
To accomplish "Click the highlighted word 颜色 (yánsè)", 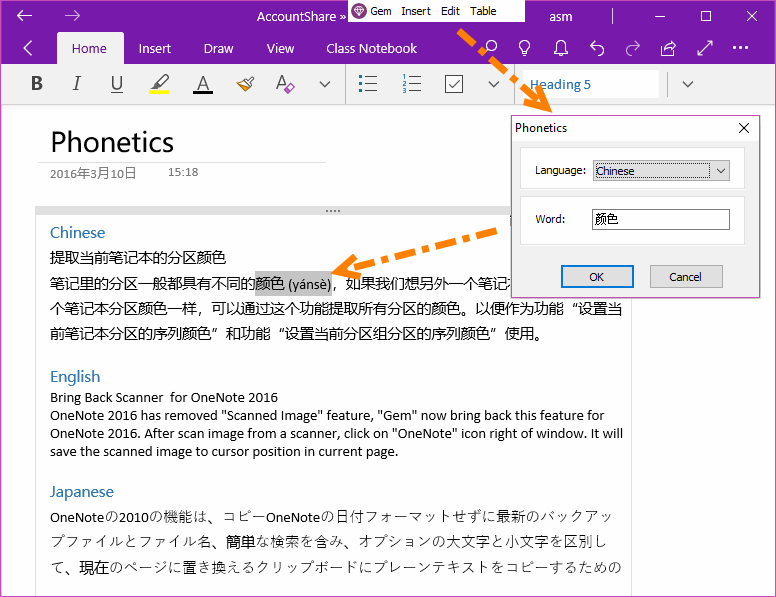I will tap(293, 284).
